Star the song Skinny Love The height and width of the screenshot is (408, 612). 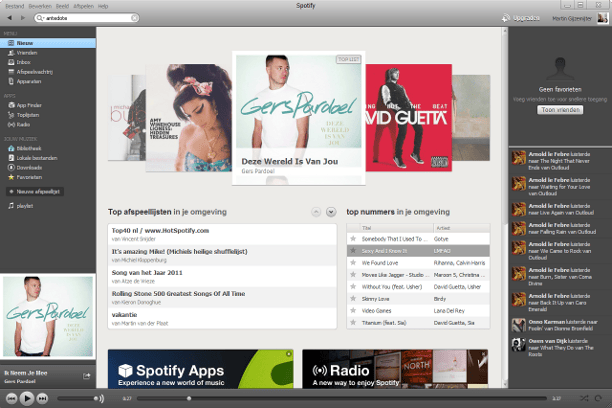(353, 299)
